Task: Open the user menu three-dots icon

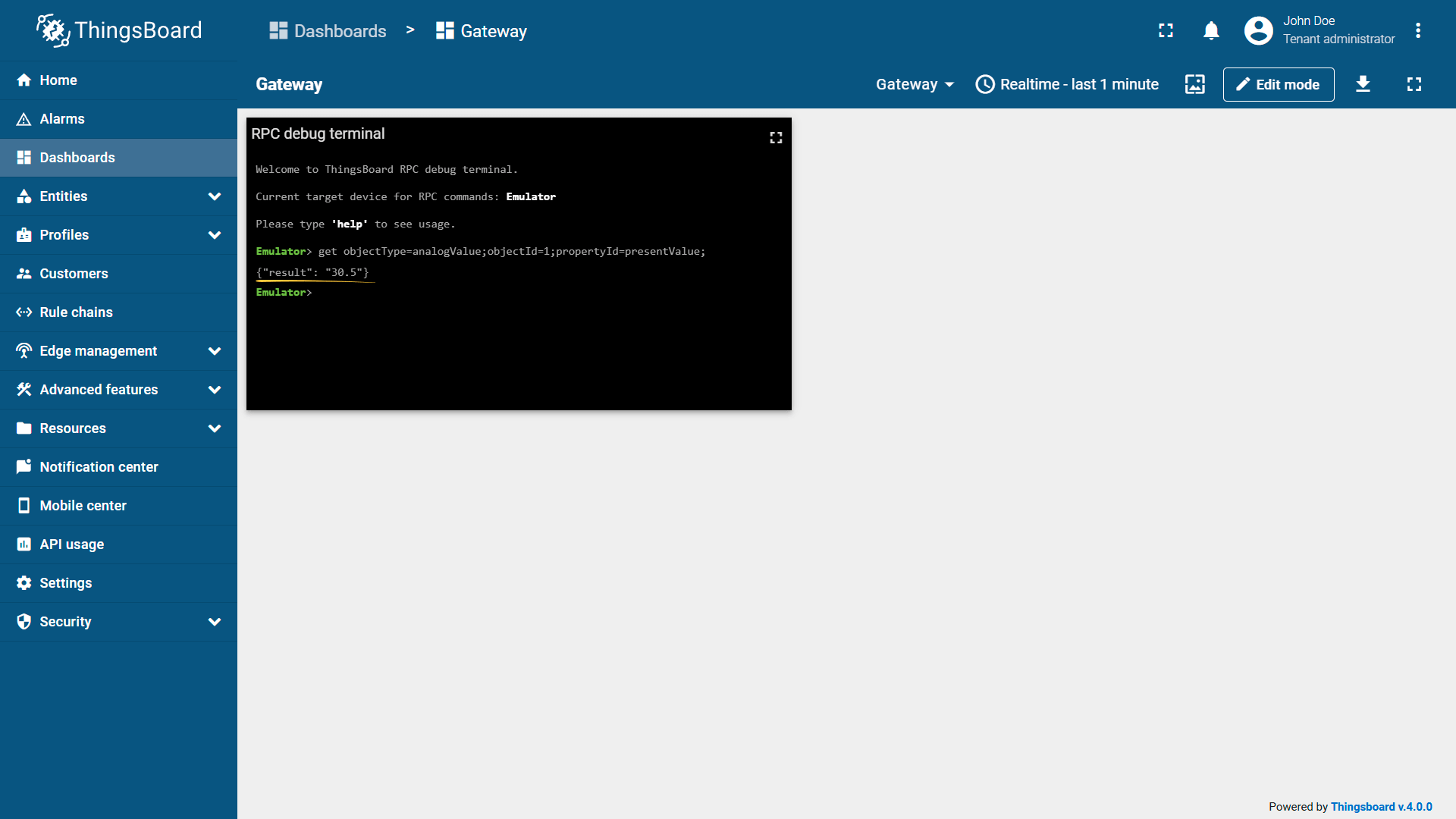Action: tap(1417, 31)
